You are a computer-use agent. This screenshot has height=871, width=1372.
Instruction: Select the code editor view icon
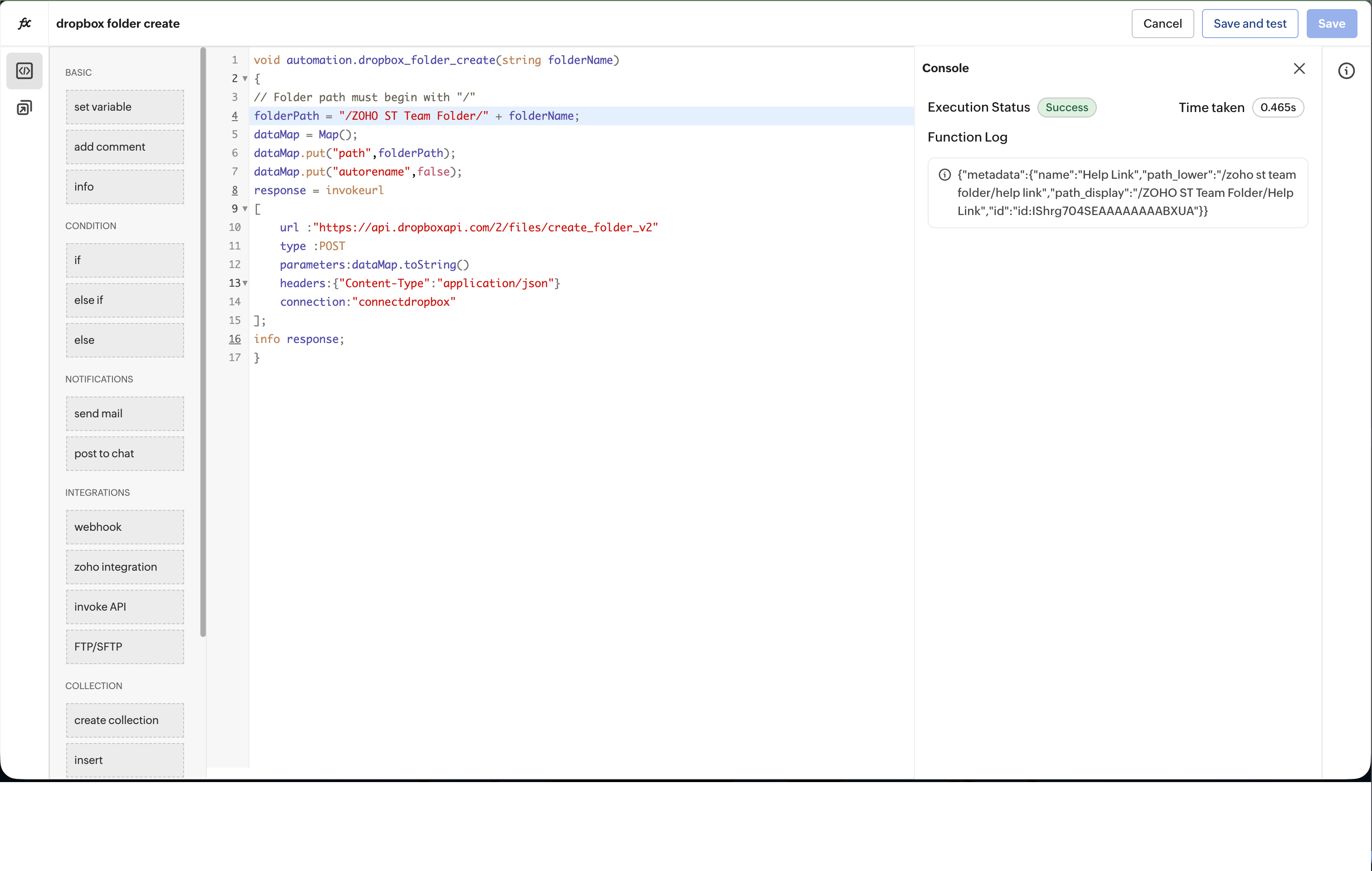click(x=24, y=71)
